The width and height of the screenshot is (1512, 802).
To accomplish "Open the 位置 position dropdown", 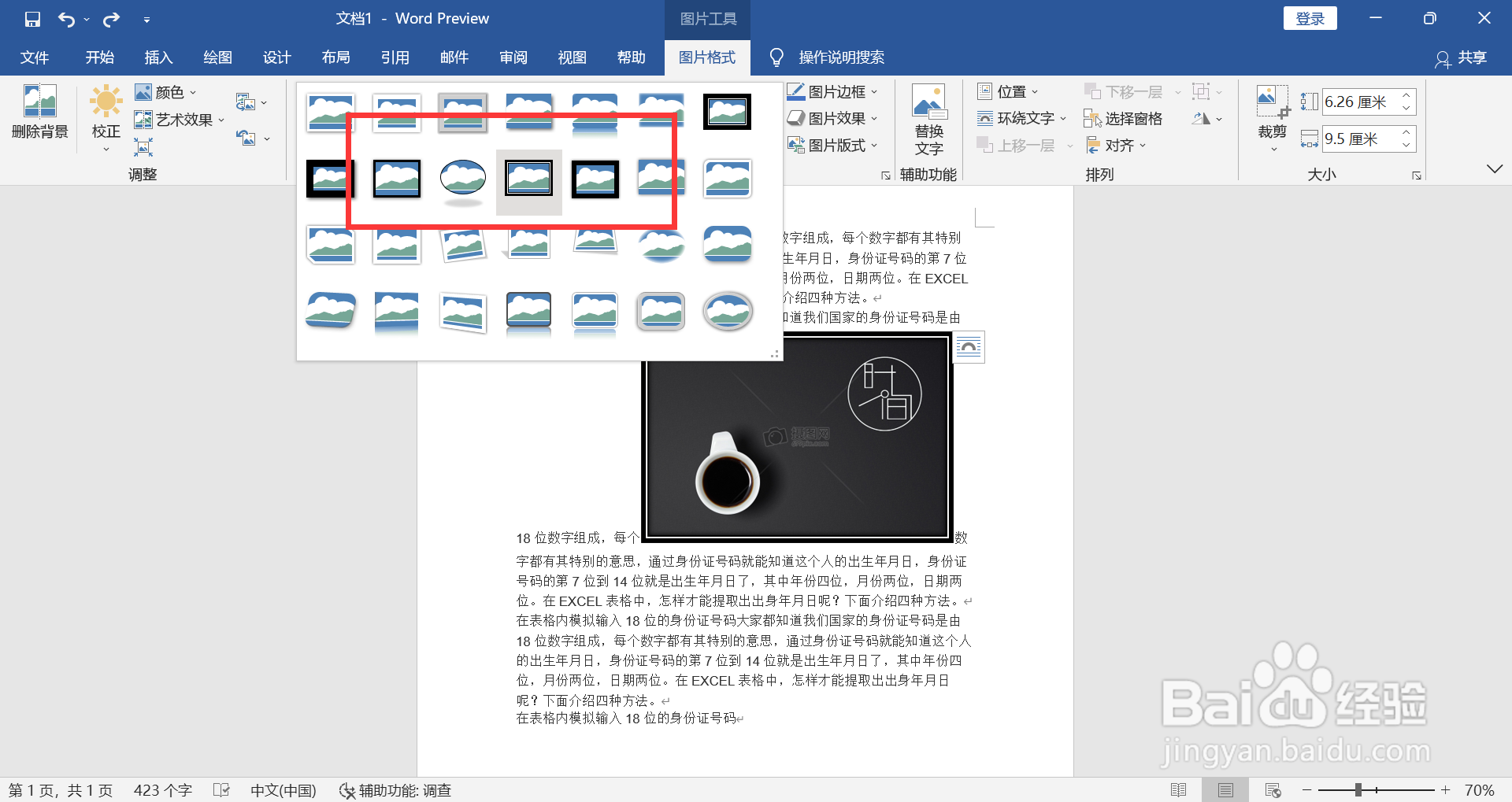I will pyautogui.click(x=1008, y=91).
